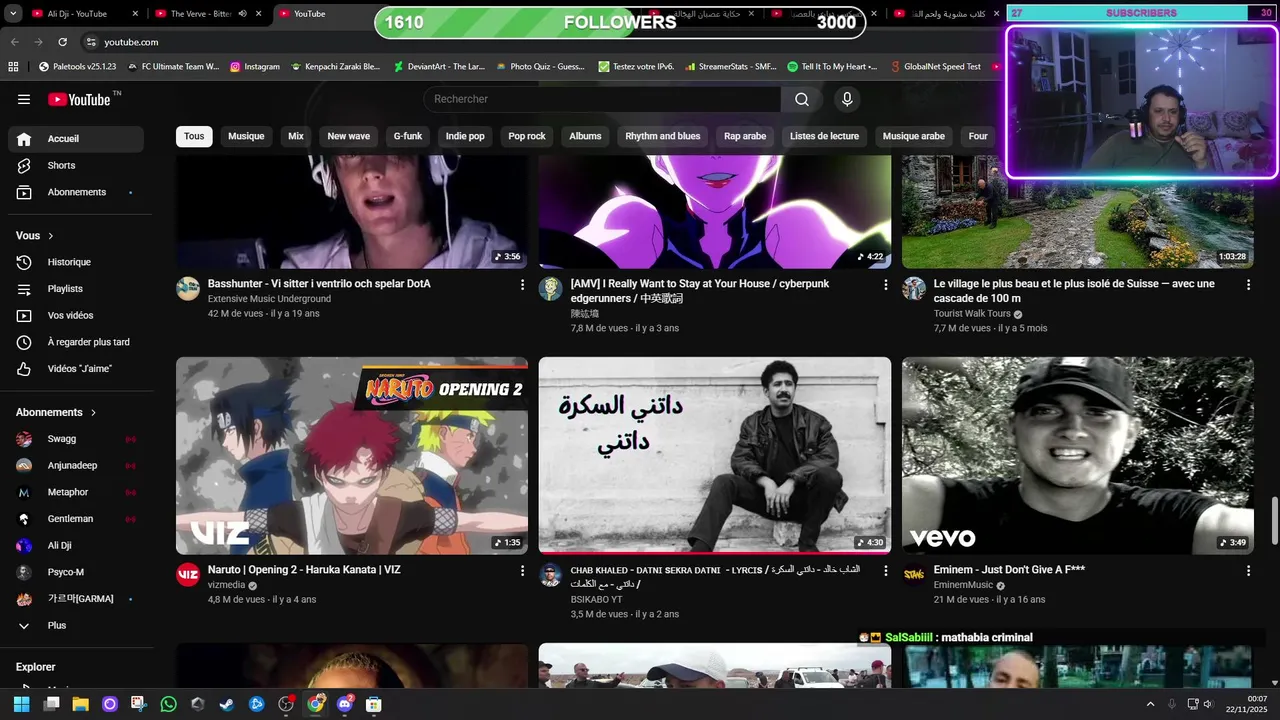Show hidden system tray icons
This screenshot has width=1280, height=720.
click(x=1150, y=704)
